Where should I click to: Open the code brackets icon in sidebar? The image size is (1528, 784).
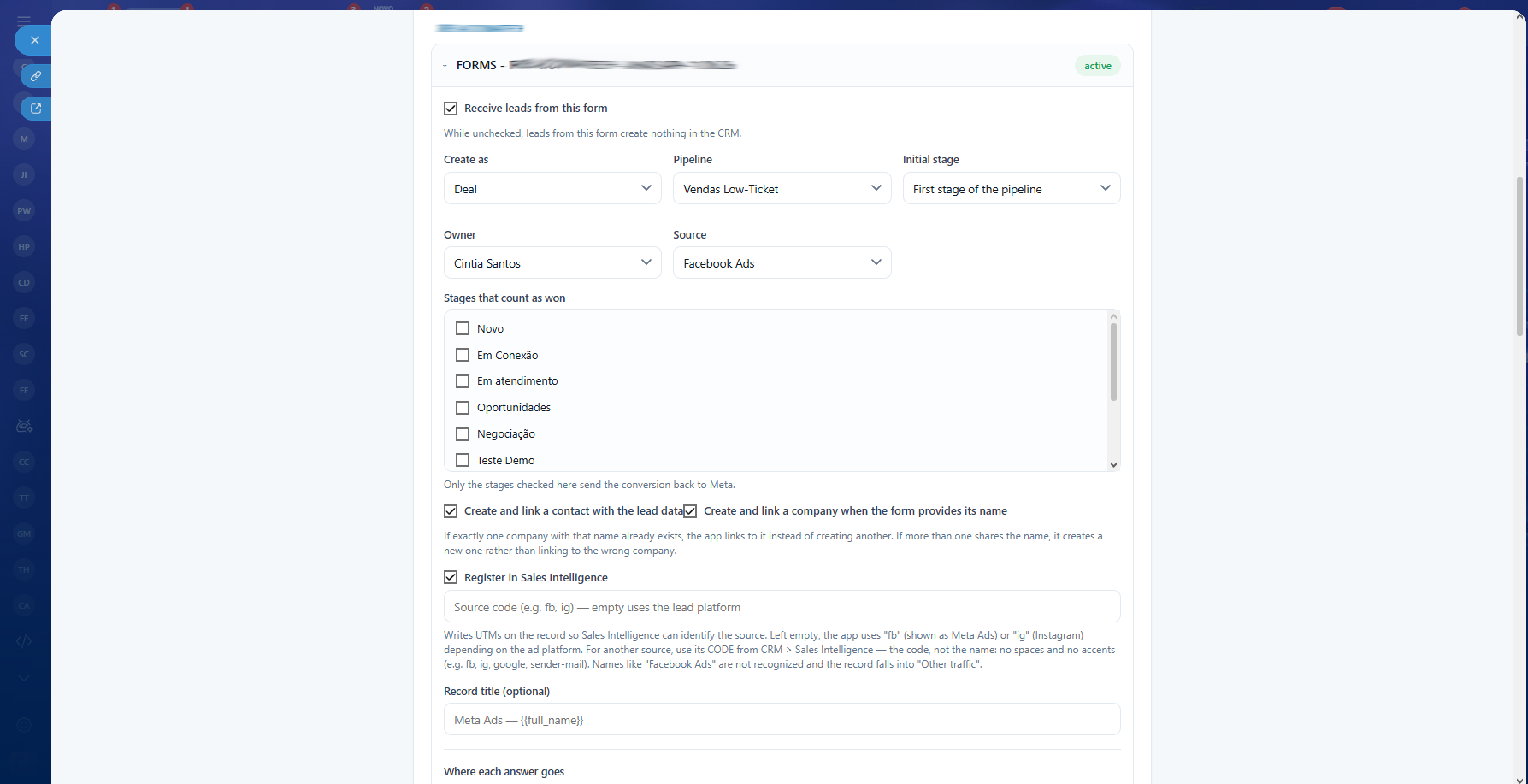pyautogui.click(x=24, y=641)
